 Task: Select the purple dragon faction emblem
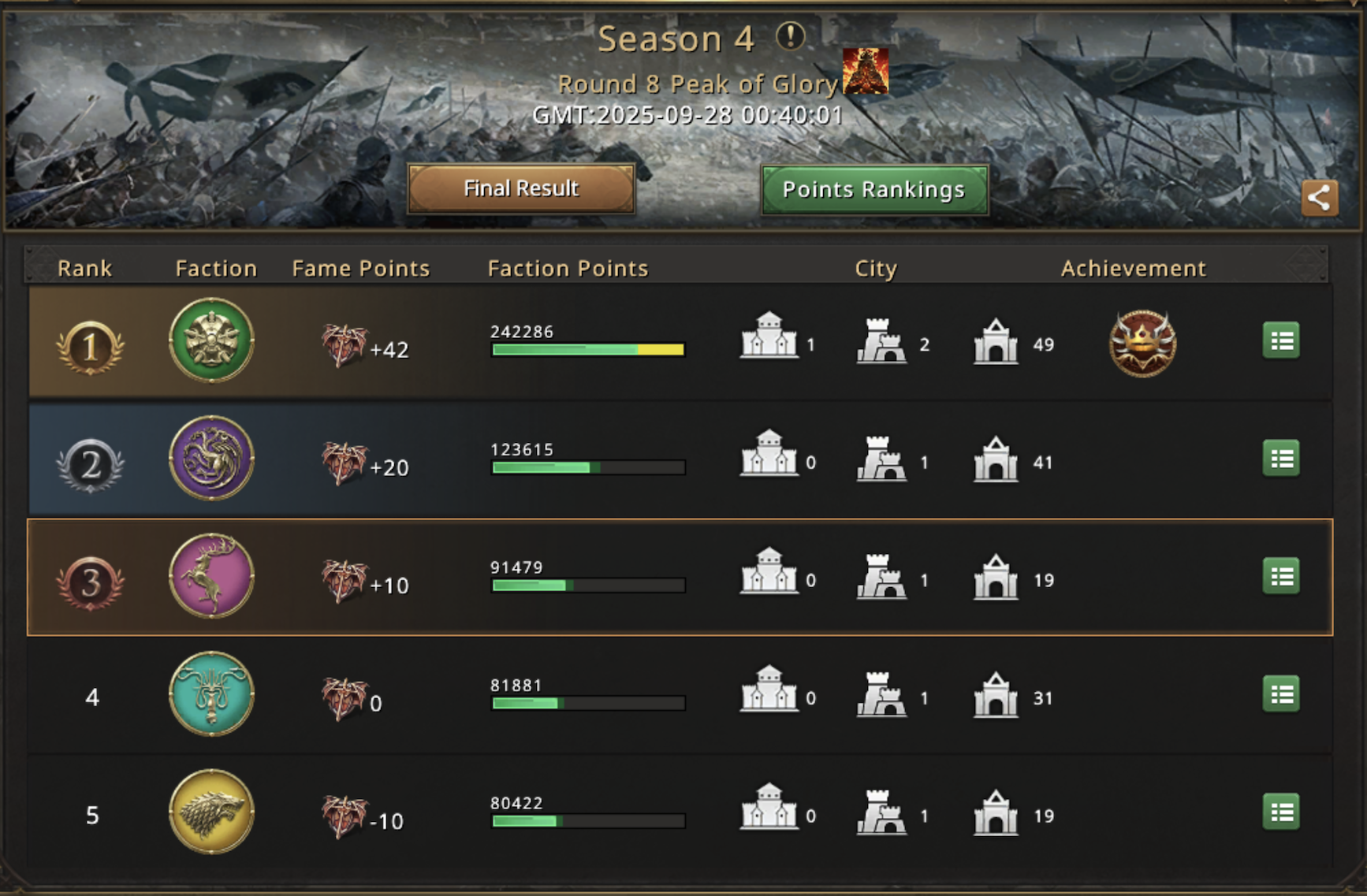(x=211, y=459)
